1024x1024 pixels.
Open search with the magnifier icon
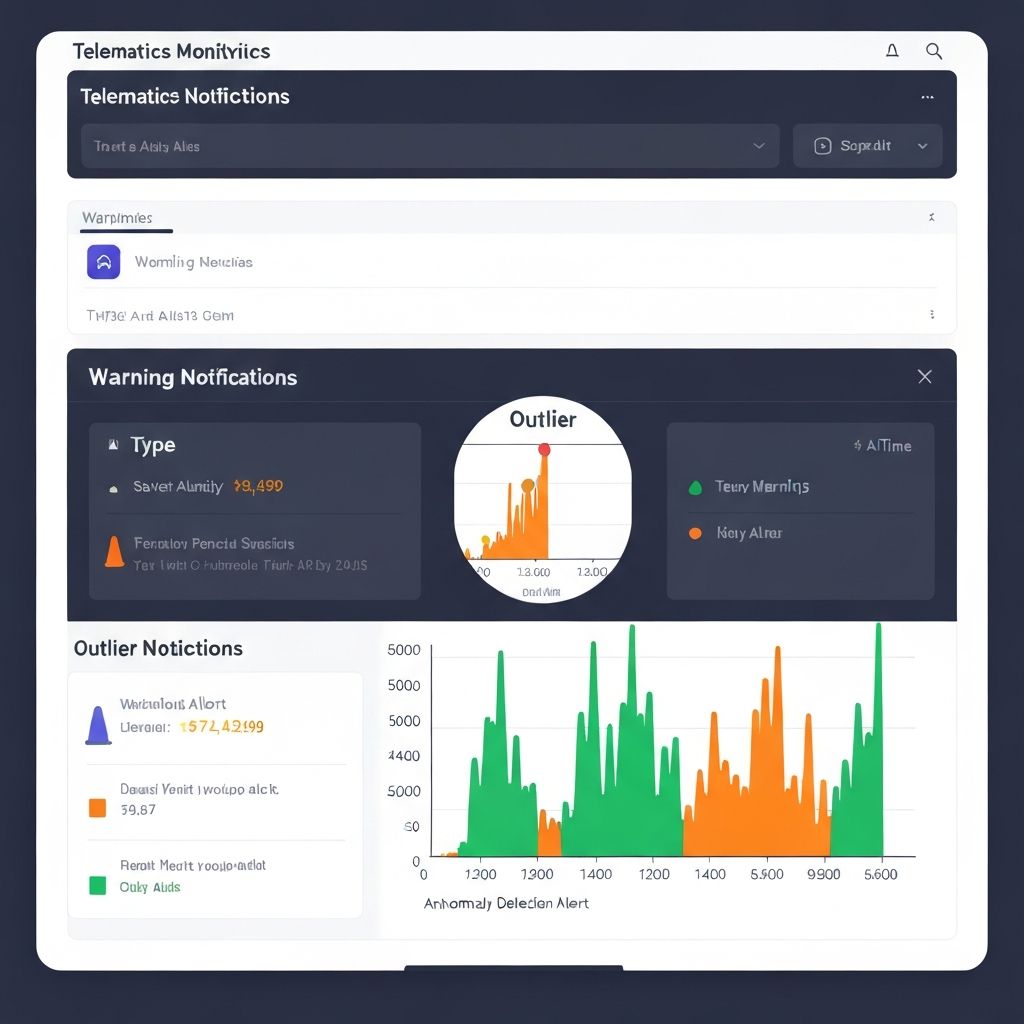tap(934, 51)
